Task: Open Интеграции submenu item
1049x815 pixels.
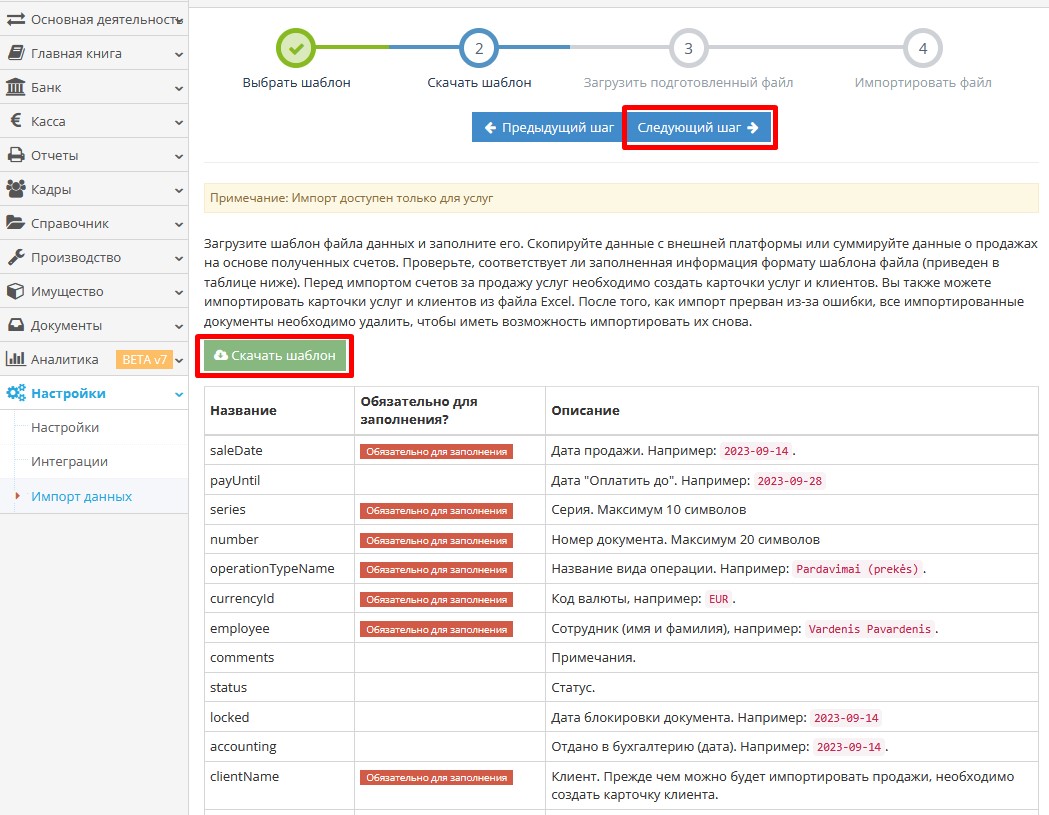Action: click(69, 461)
